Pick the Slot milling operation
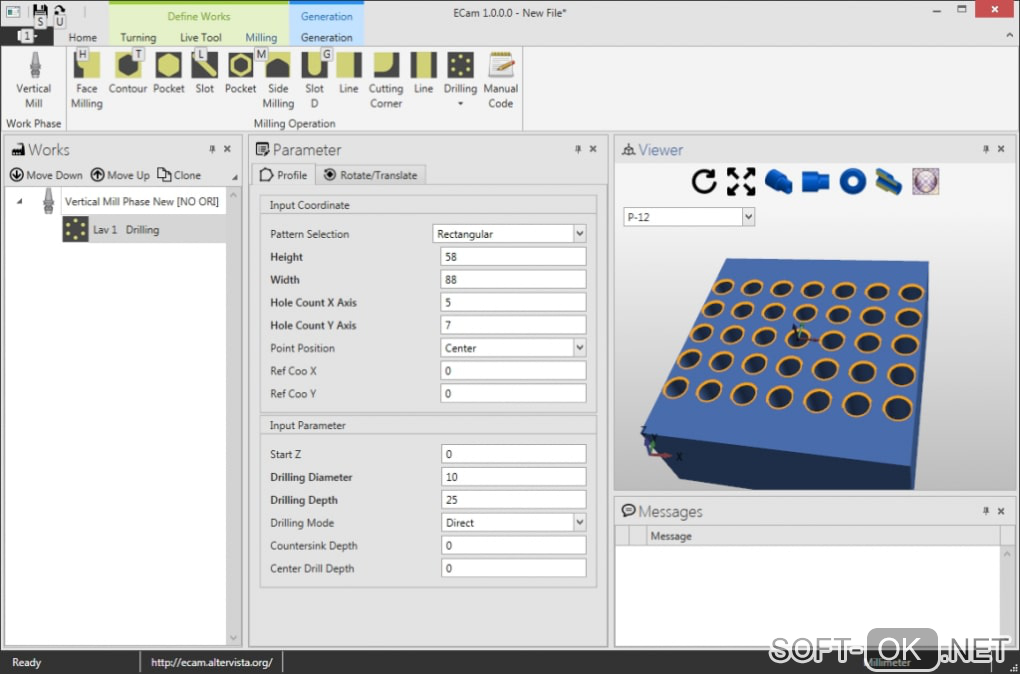The width and height of the screenshot is (1020, 674). pos(204,74)
